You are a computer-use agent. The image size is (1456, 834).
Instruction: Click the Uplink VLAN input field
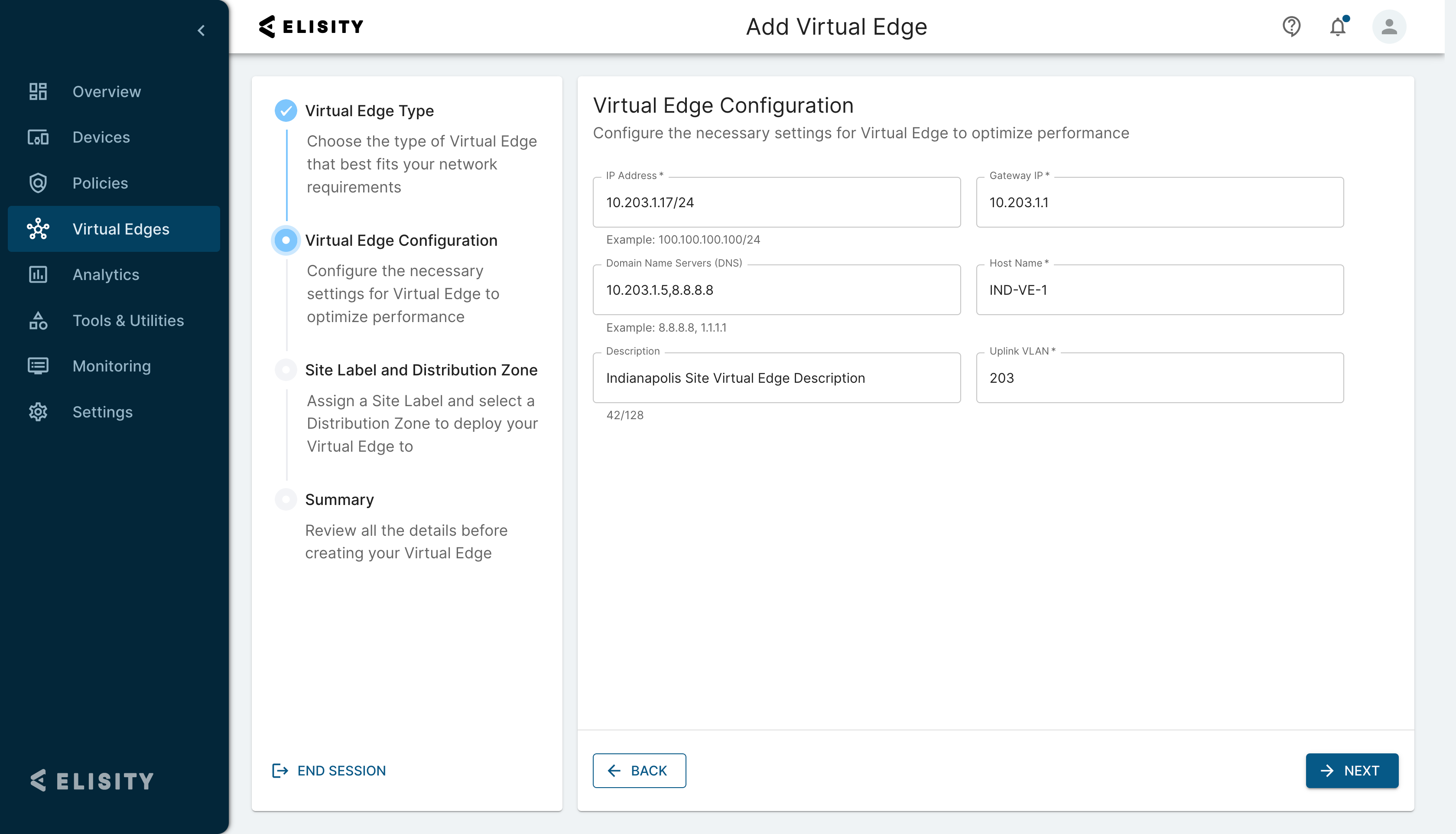click(x=1160, y=378)
